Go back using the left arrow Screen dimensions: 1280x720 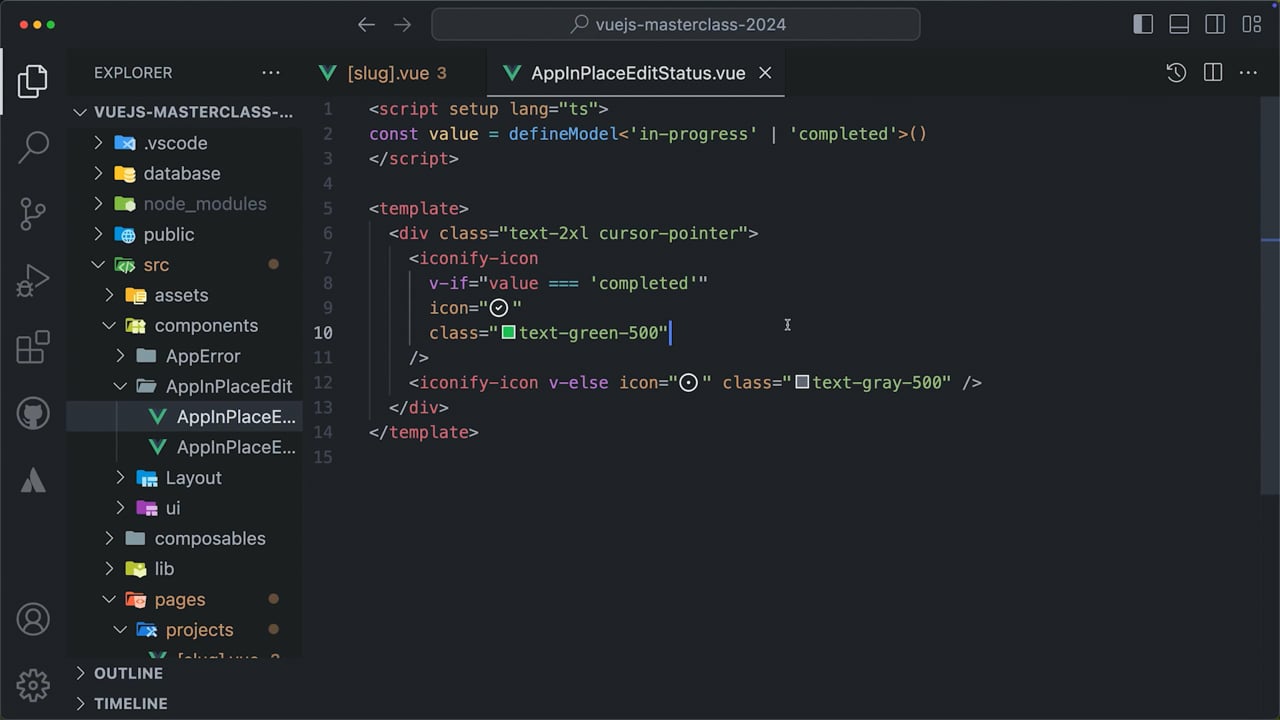click(x=367, y=24)
